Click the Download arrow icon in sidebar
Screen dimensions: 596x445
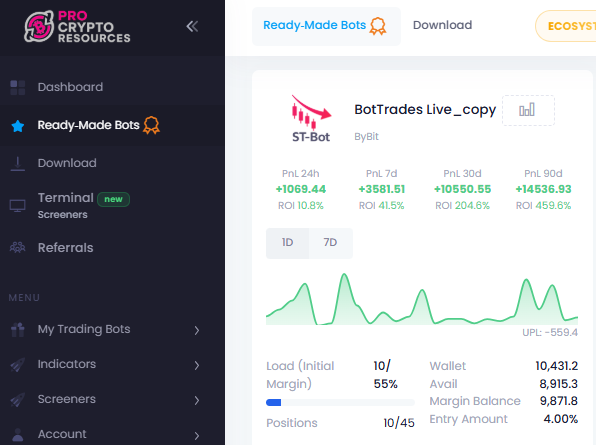tap(17, 163)
